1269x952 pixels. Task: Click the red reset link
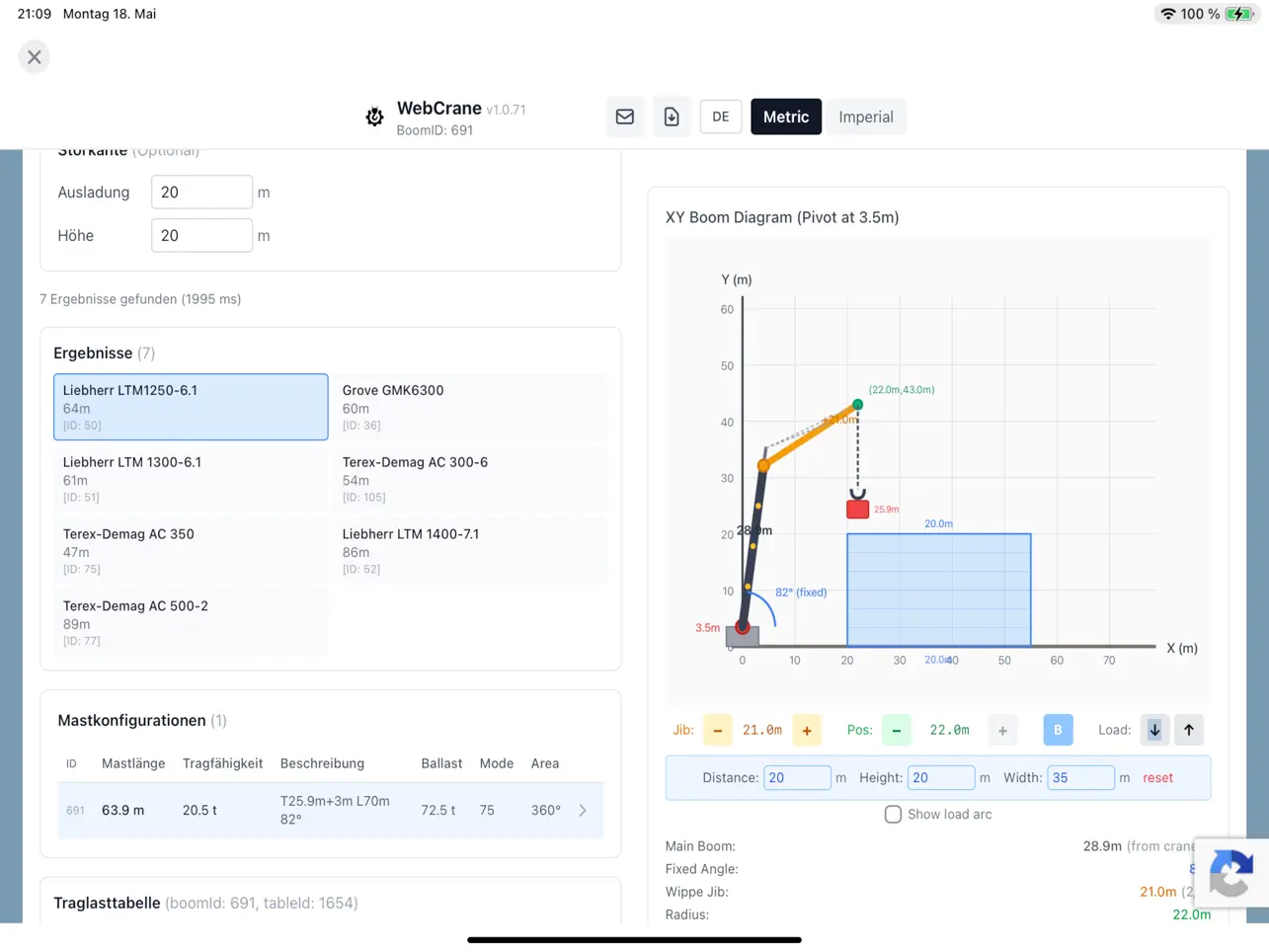(1157, 777)
